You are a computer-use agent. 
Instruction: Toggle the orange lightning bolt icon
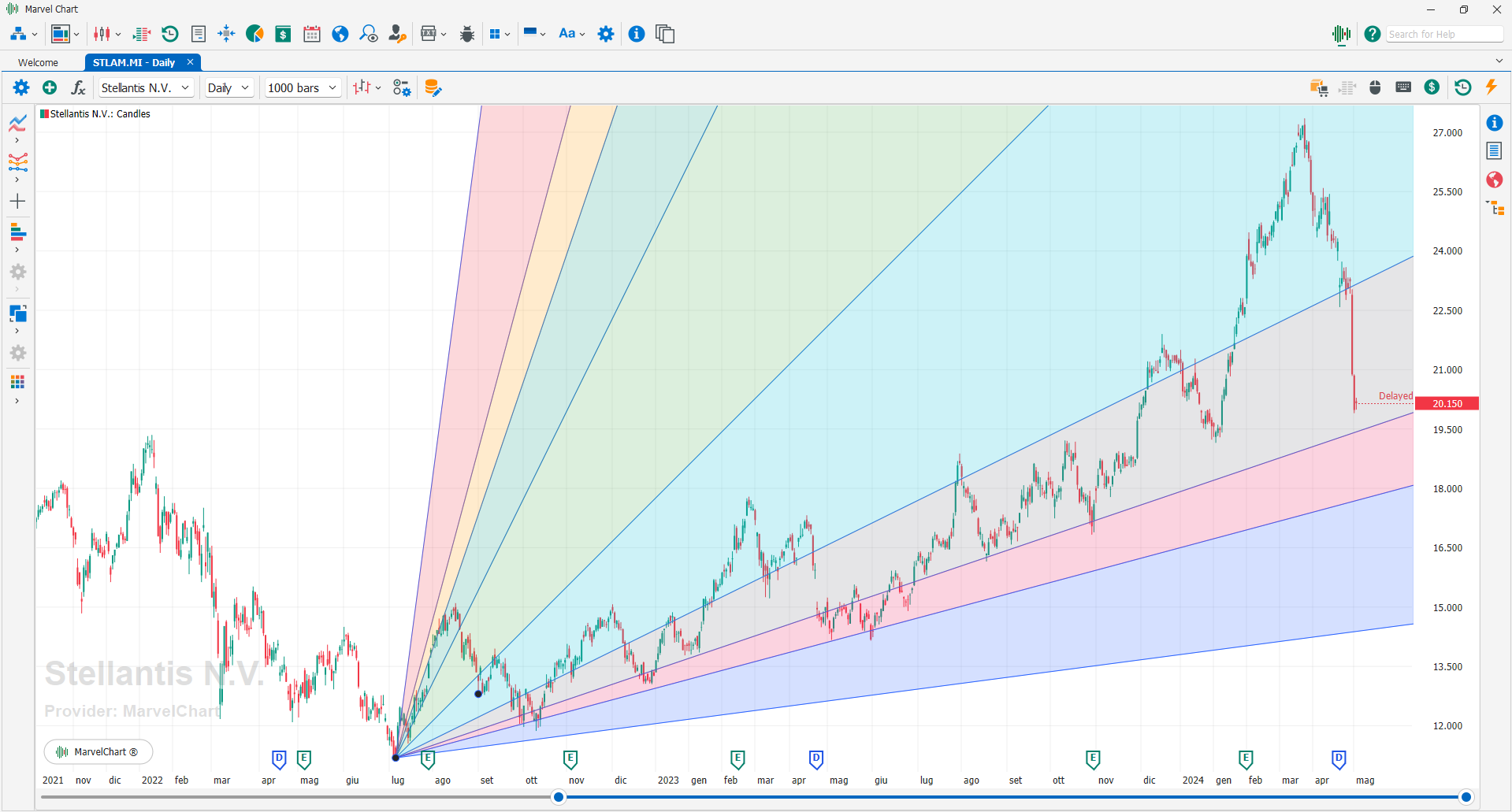point(1491,87)
